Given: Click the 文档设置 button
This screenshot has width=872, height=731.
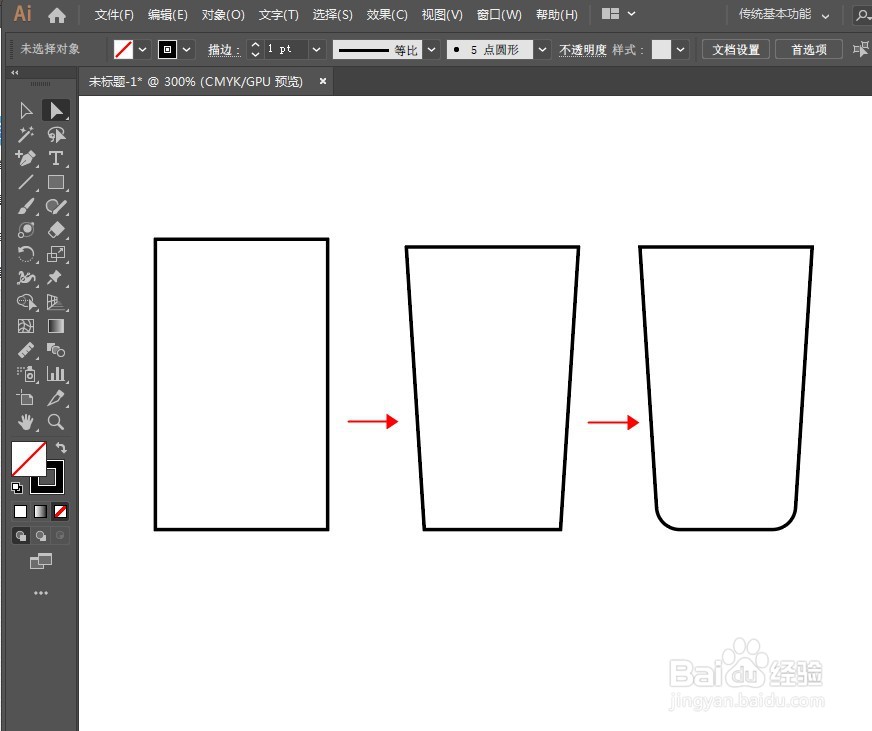Looking at the screenshot, I should point(735,49).
